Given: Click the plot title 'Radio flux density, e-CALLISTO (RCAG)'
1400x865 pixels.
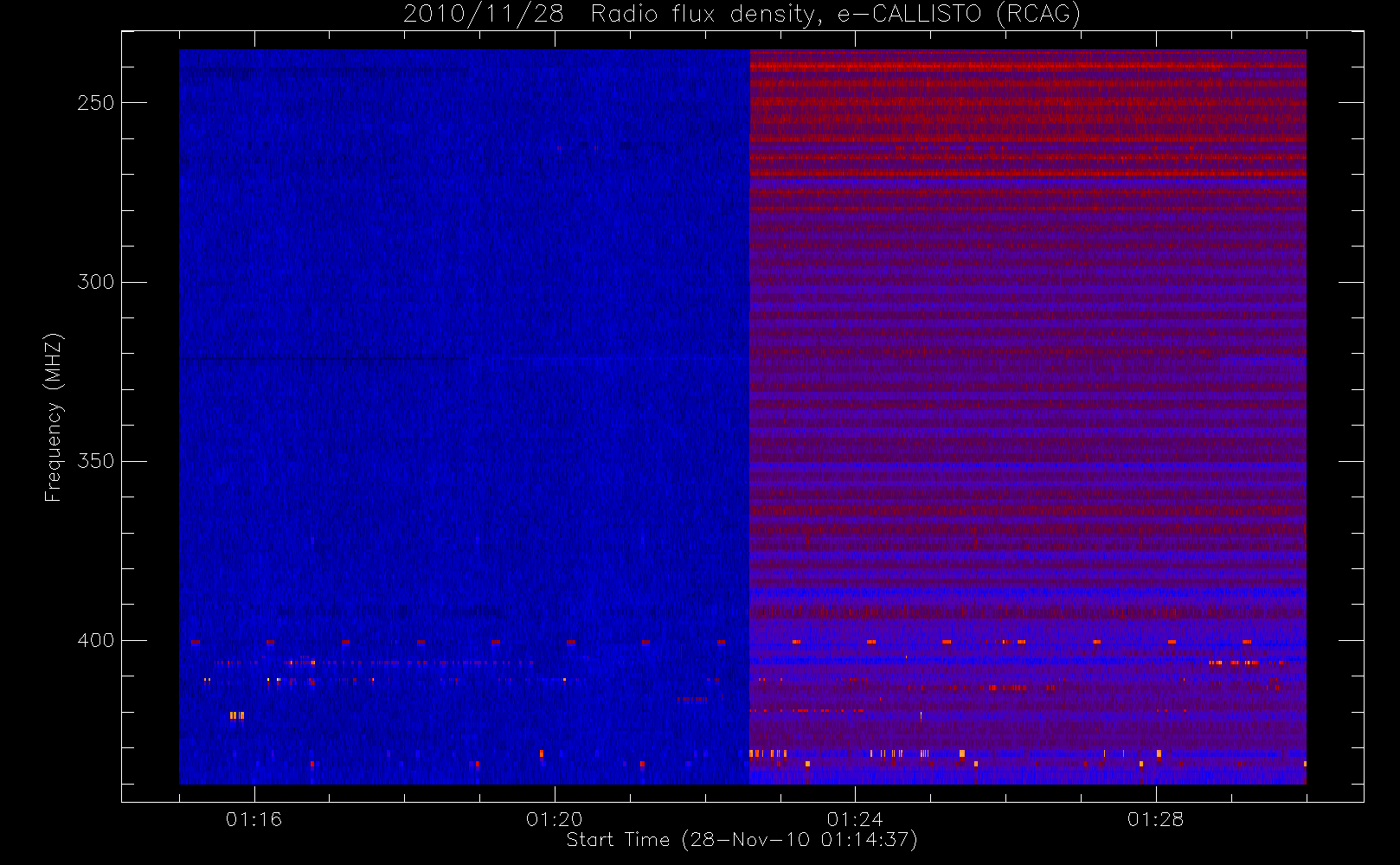Looking at the screenshot, I should click(836, 15).
